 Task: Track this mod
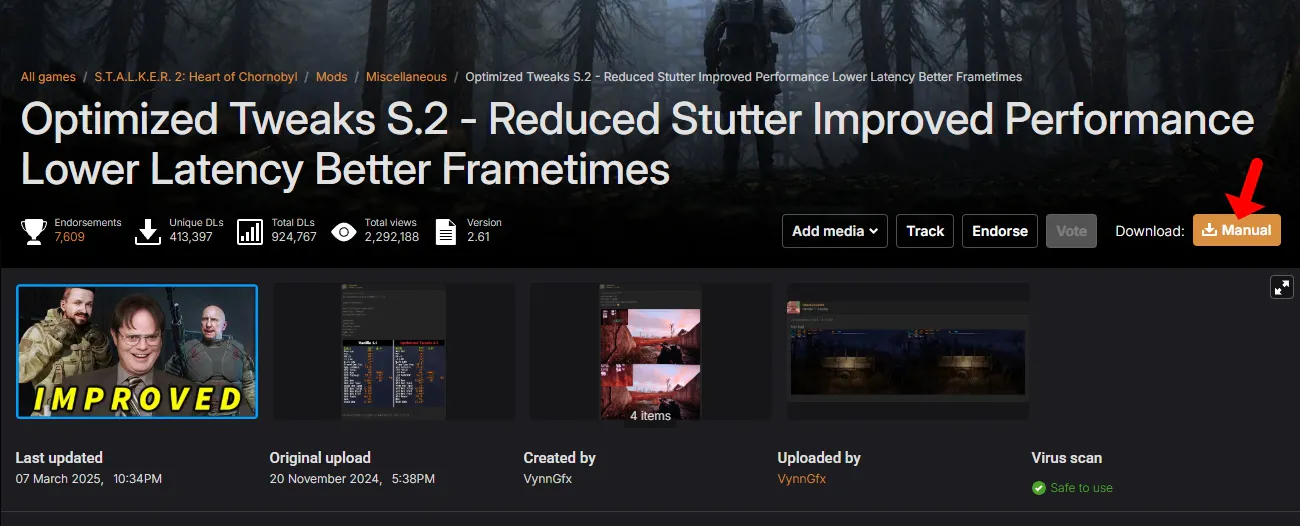tap(925, 231)
